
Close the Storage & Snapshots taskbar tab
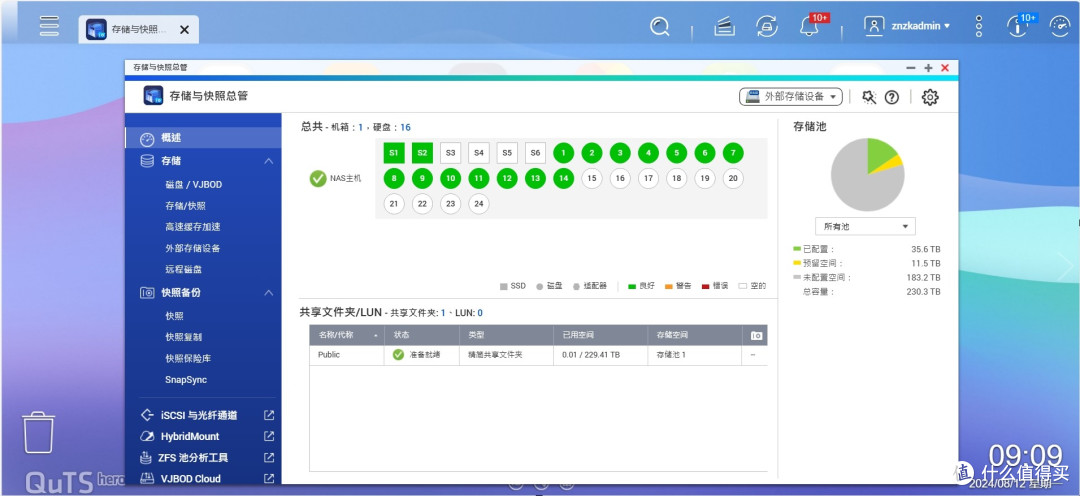pyautogui.click(x=184, y=30)
